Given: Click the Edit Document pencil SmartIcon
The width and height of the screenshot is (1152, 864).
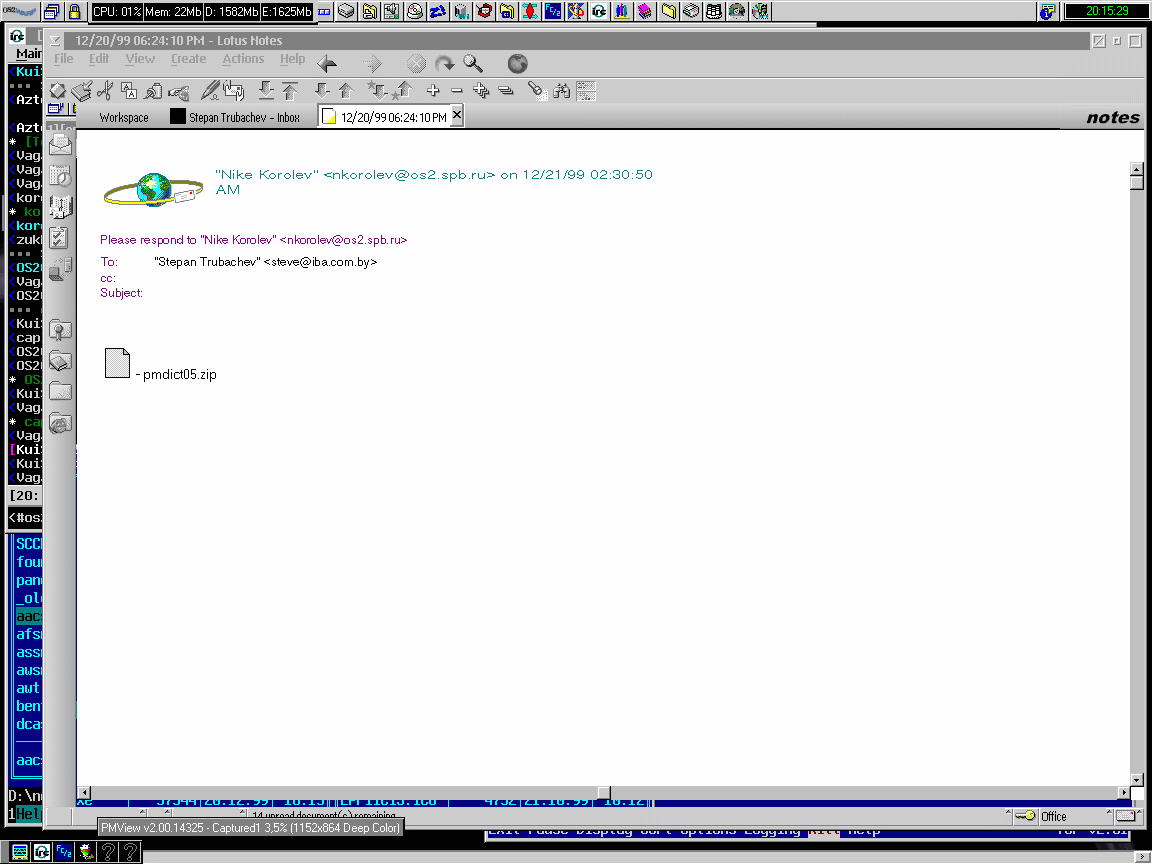Looking at the screenshot, I should pos(210,90).
